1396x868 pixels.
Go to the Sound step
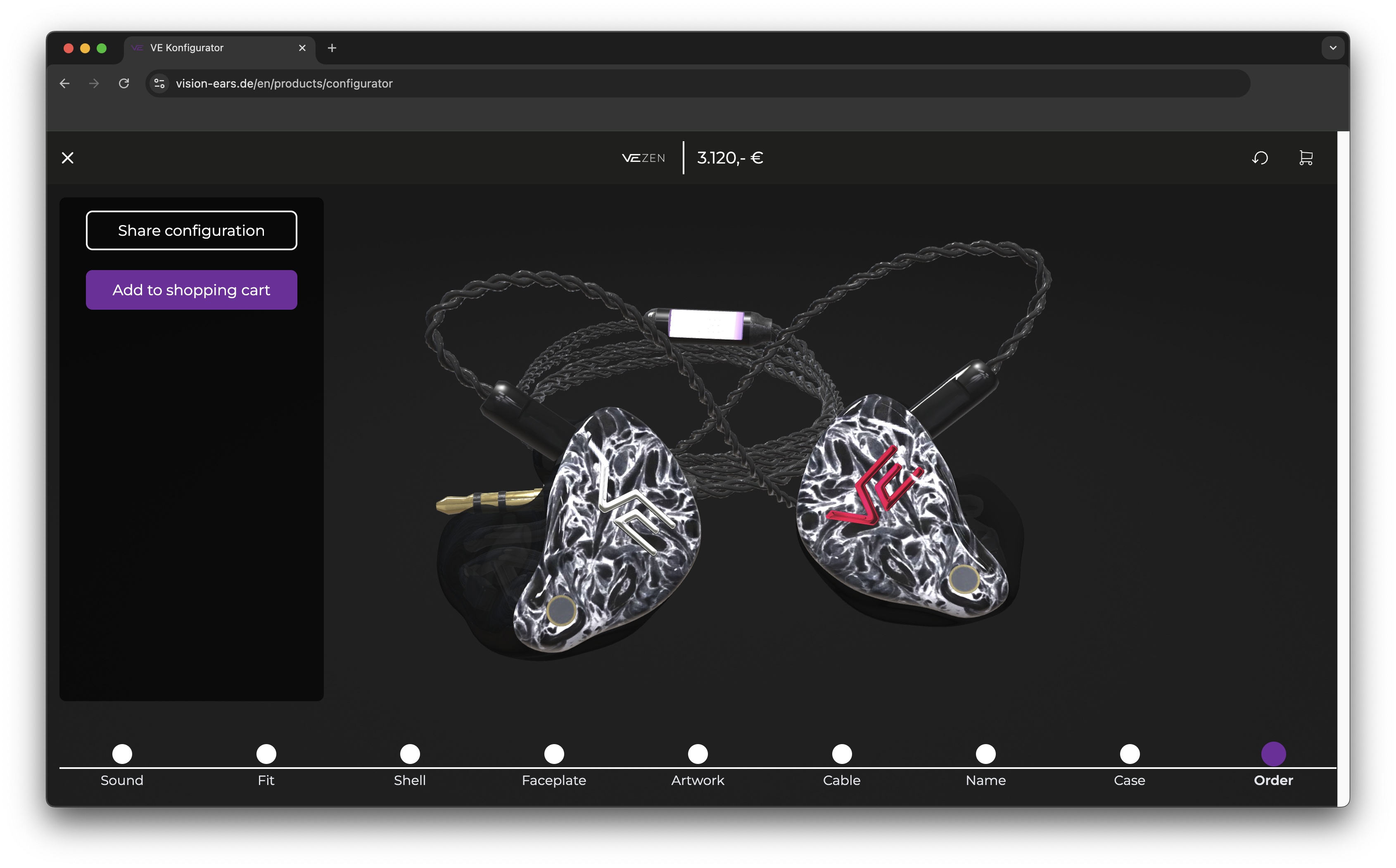pyautogui.click(x=122, y=754)
